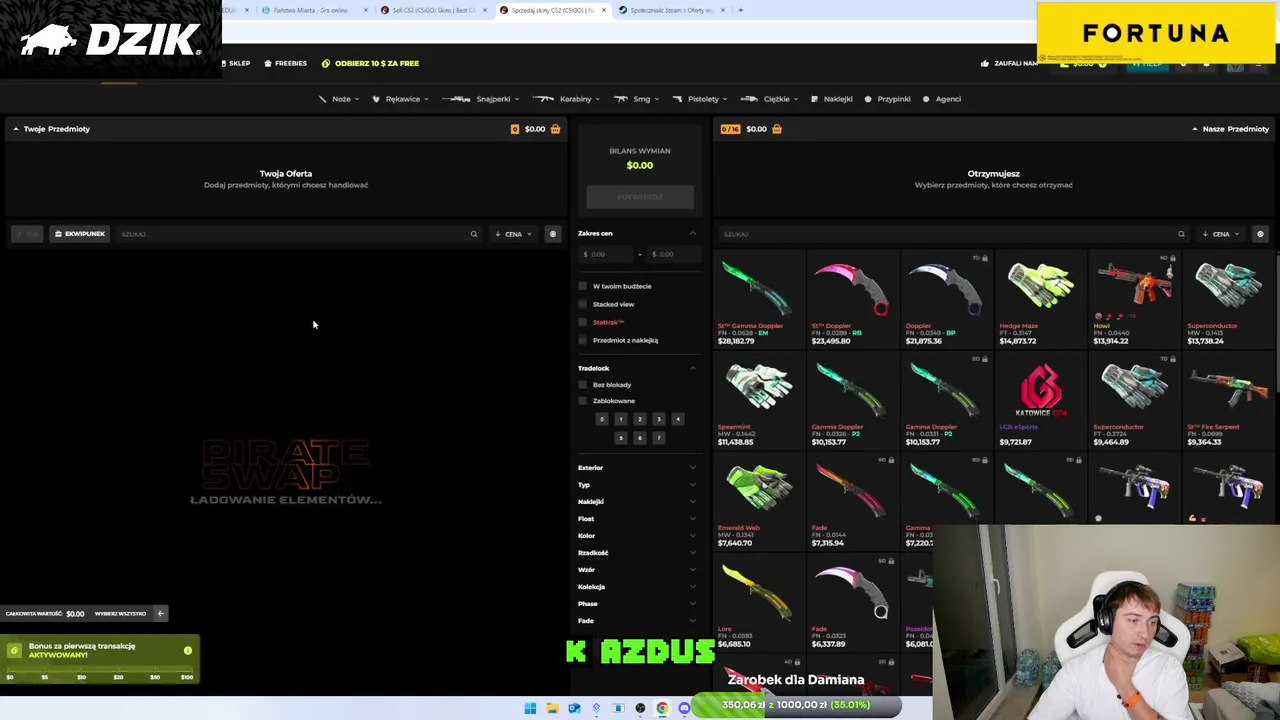Go to Naklejki stickers category
The height and width of the screenshot is (720, 1280).
832,99
